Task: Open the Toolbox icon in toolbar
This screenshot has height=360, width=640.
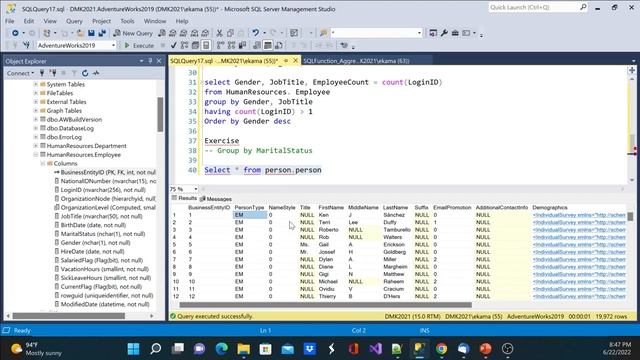Action: tap(455, 33)
